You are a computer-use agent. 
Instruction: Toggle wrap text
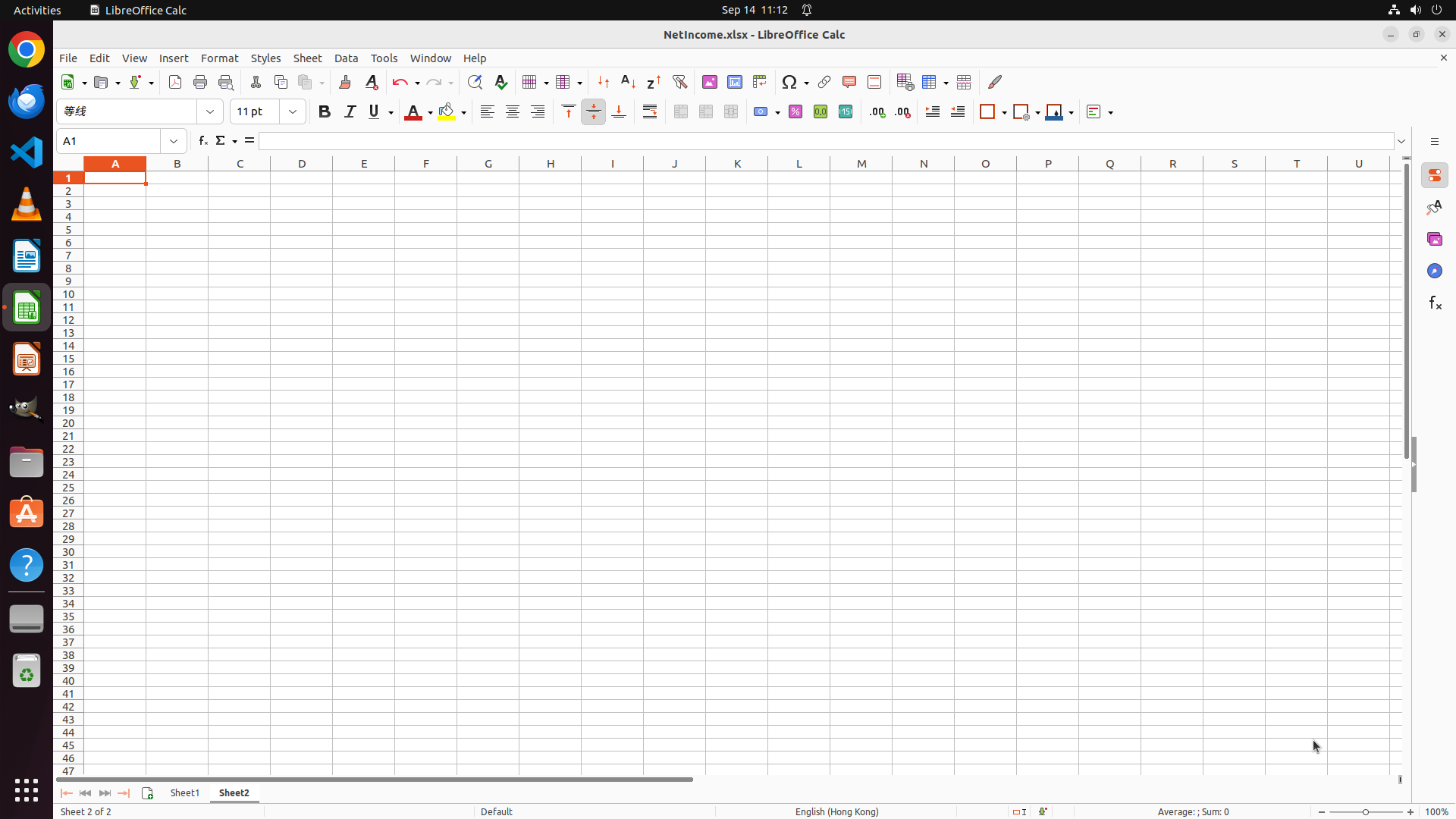(x=650, y=112)
